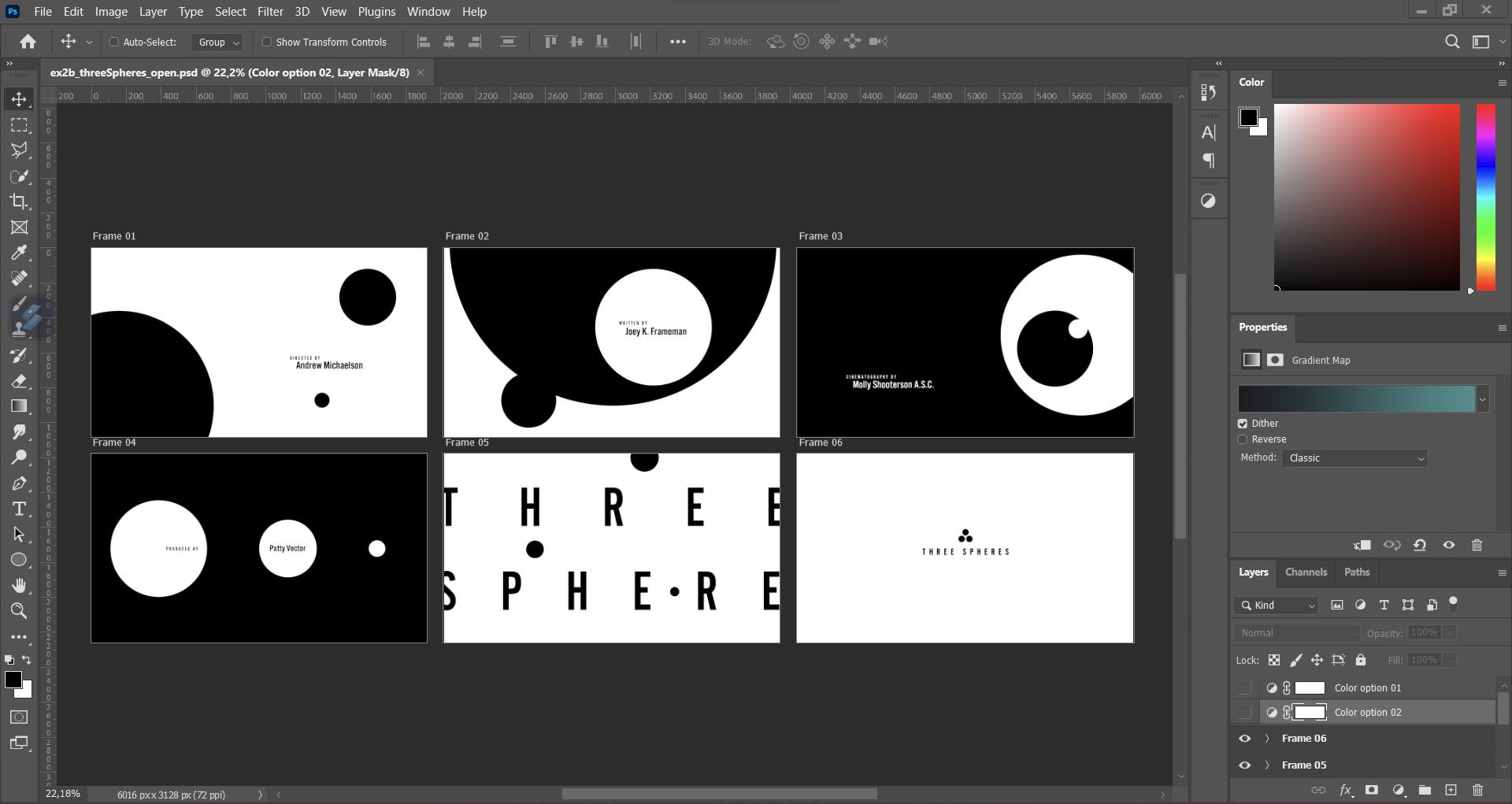Click the foreground color swatch in Color panel

click(1248, 117)
